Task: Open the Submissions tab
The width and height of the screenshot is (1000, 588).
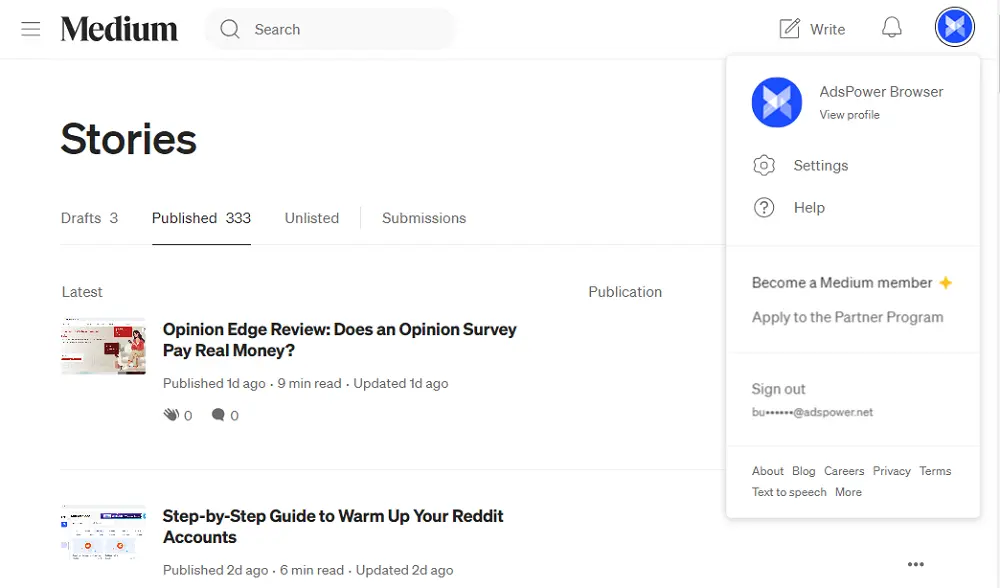Action: click(424, 218)
